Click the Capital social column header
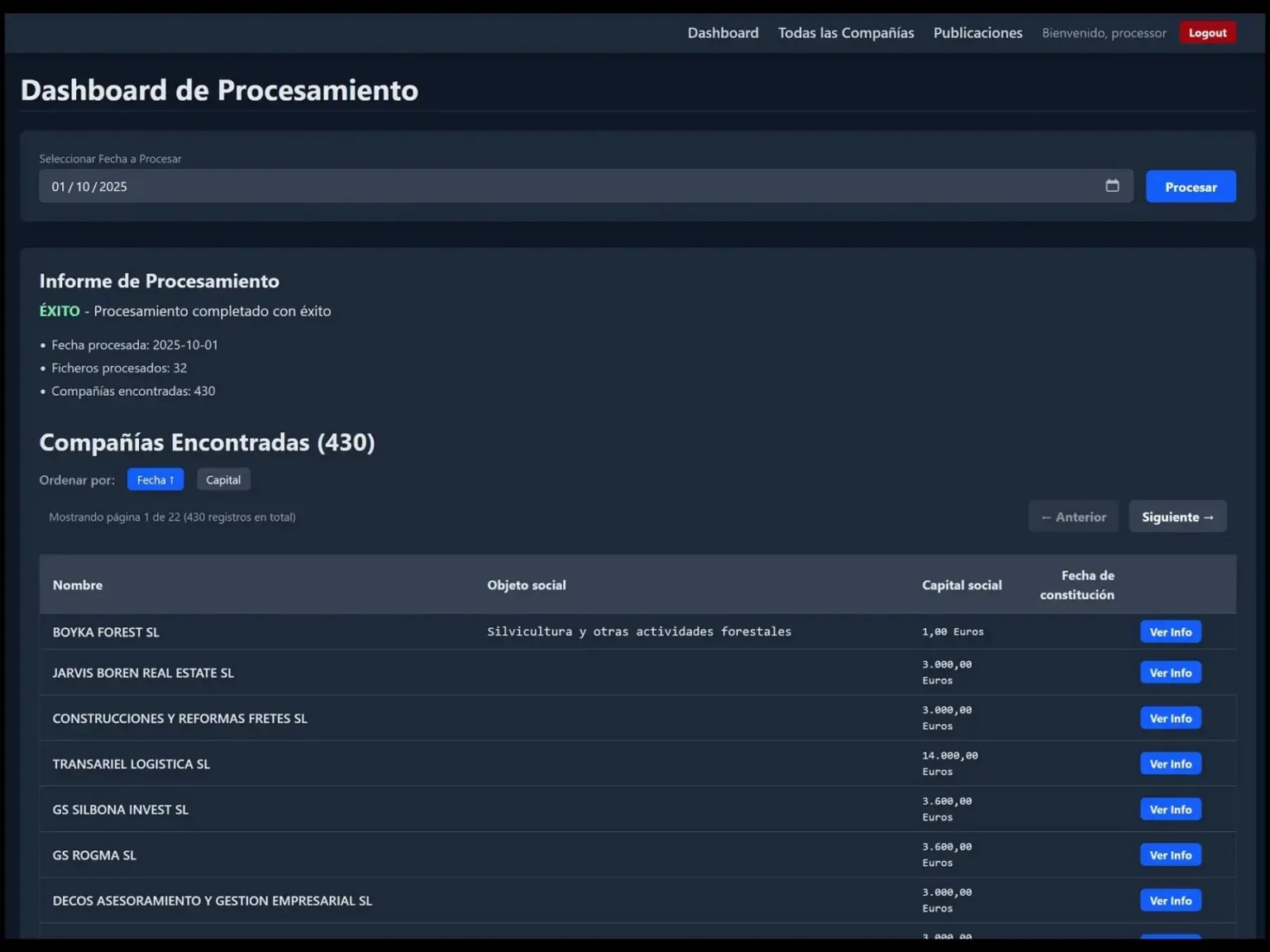Viewport: 1270px width, 952px height. click(x=962, y=584)
